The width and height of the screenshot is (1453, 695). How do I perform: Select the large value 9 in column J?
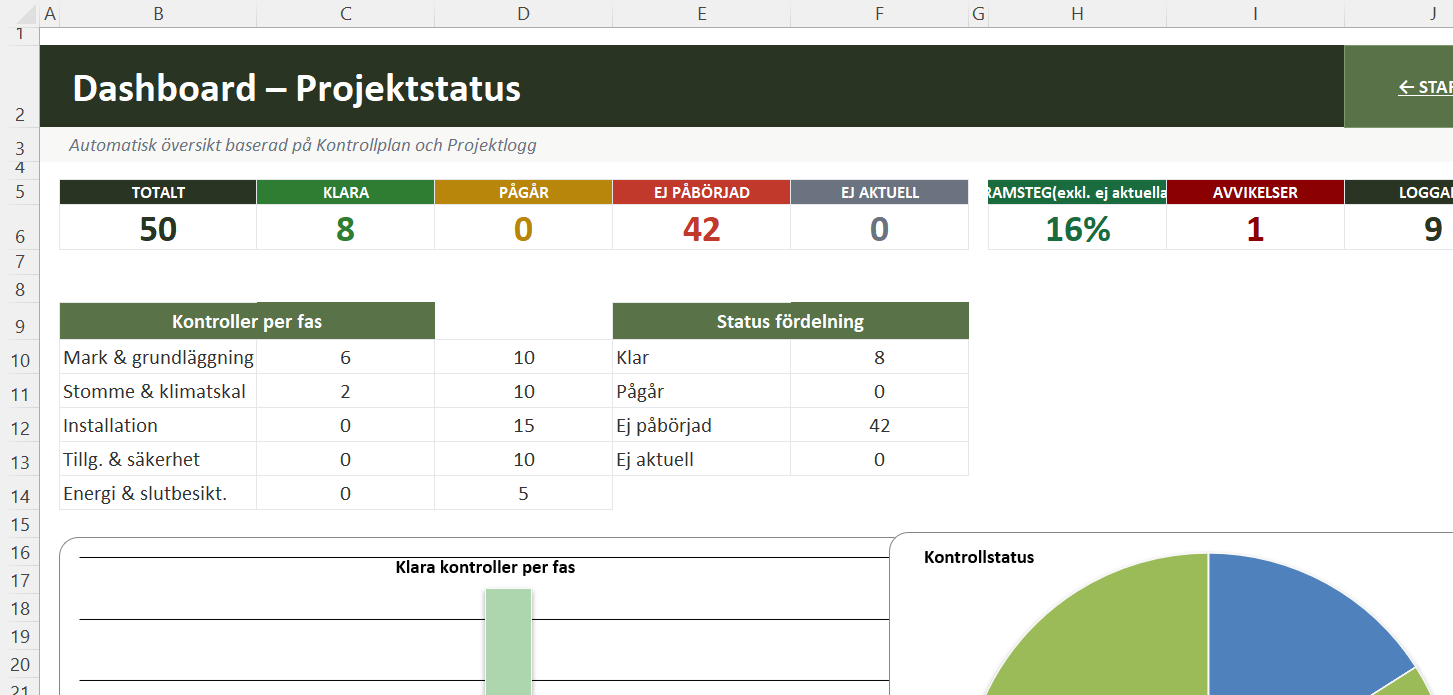tap(1433, 229)
